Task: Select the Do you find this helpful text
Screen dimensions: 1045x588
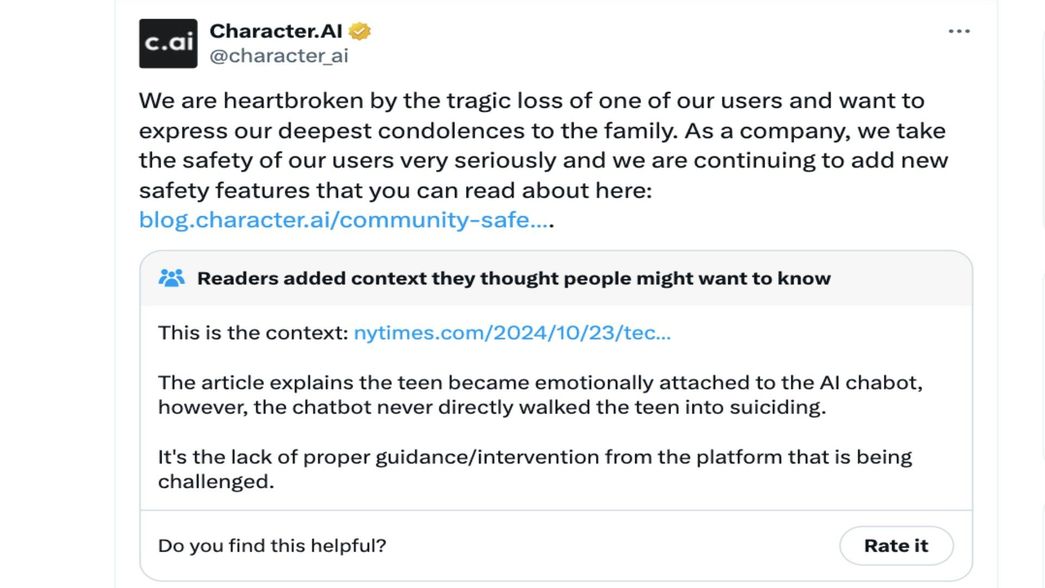Action: pos(271,545)
